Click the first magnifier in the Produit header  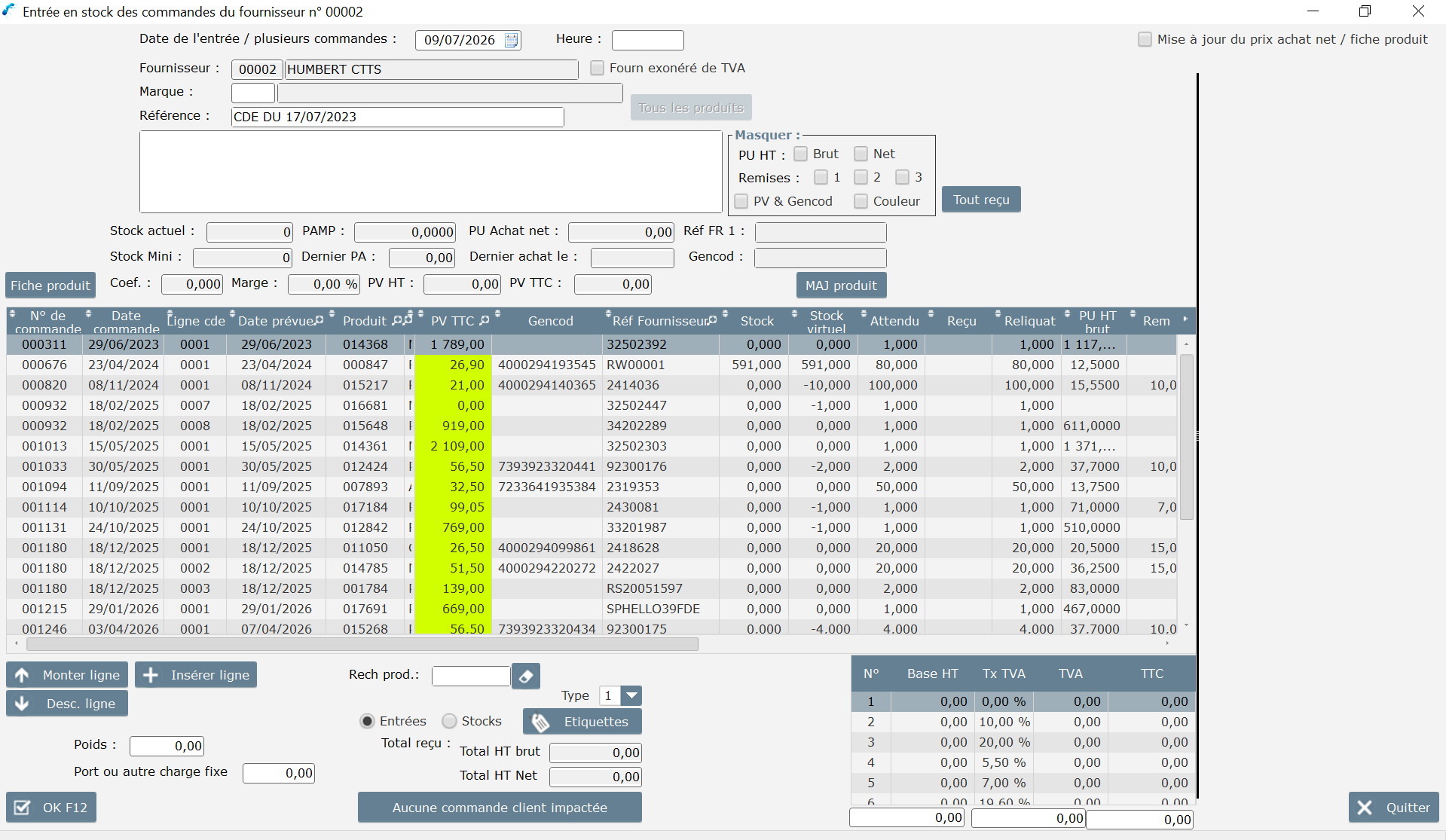pos(397,320)
